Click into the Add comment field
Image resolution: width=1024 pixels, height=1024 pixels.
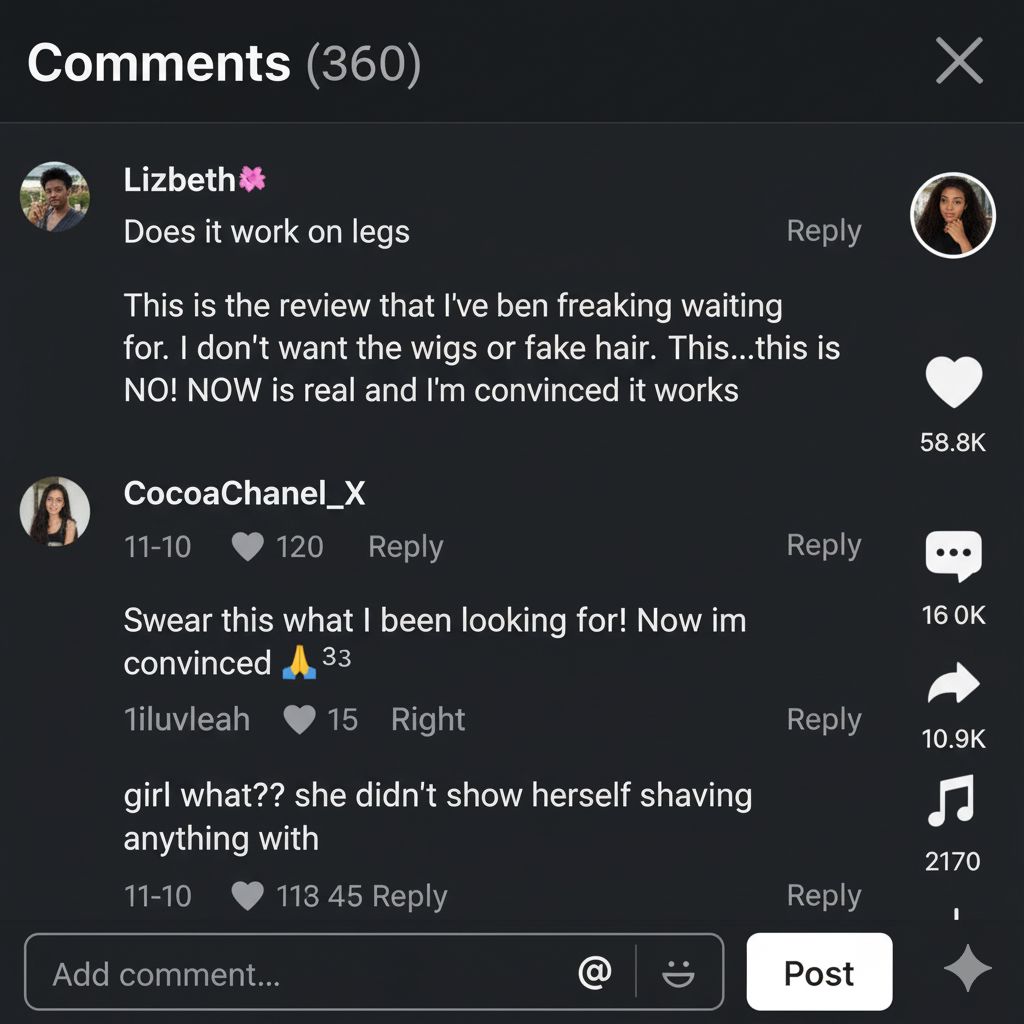pyautogui.click(x=300, y=972)
